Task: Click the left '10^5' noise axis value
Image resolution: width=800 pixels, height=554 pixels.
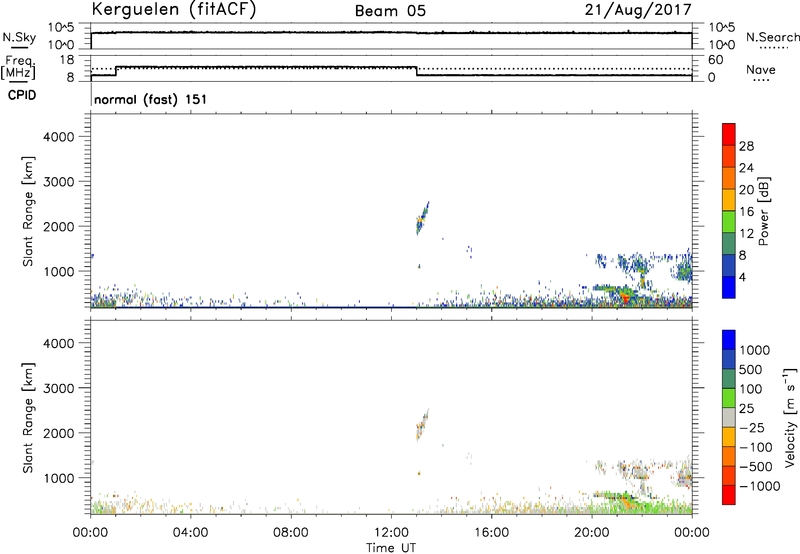Action: tap(61, 28)
